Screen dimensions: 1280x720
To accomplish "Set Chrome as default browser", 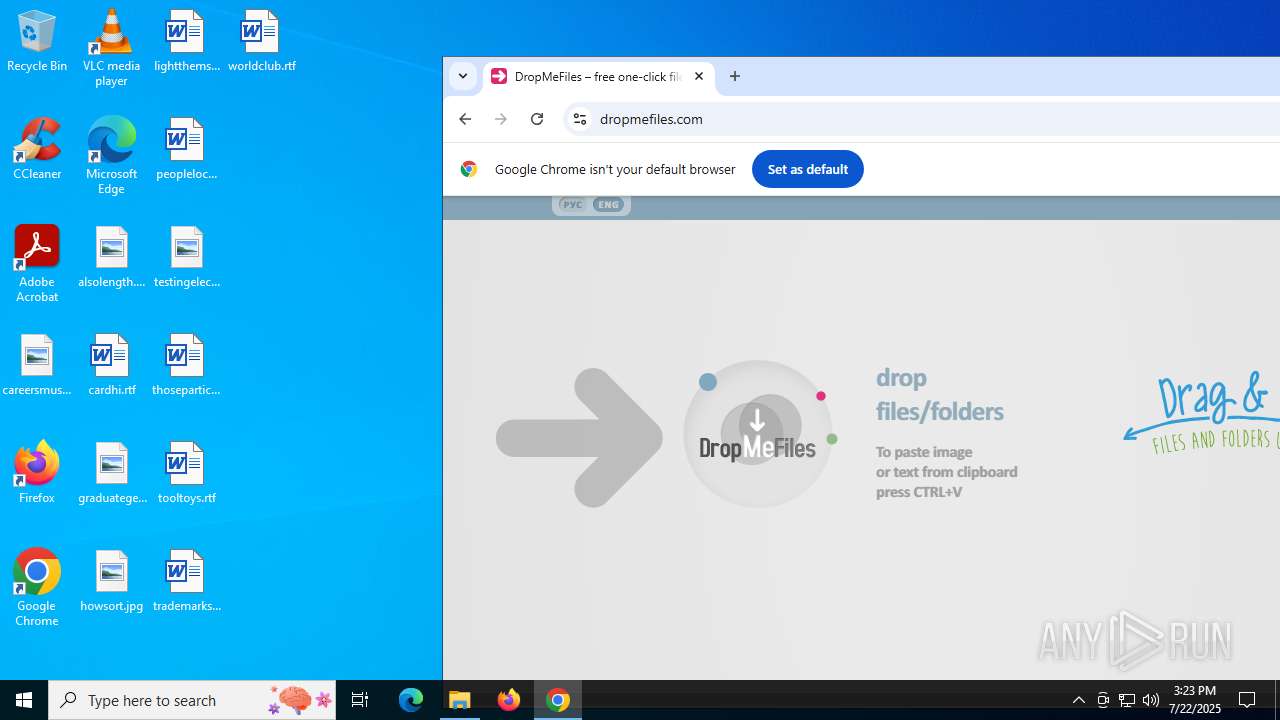I will [x=808, y=169].
